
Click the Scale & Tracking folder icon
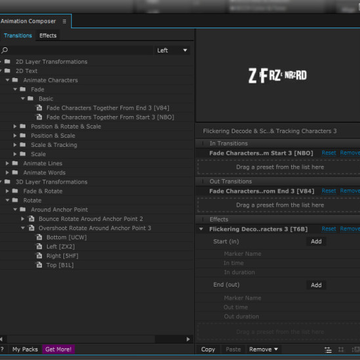pyautogui.click(x=23, y=145)
